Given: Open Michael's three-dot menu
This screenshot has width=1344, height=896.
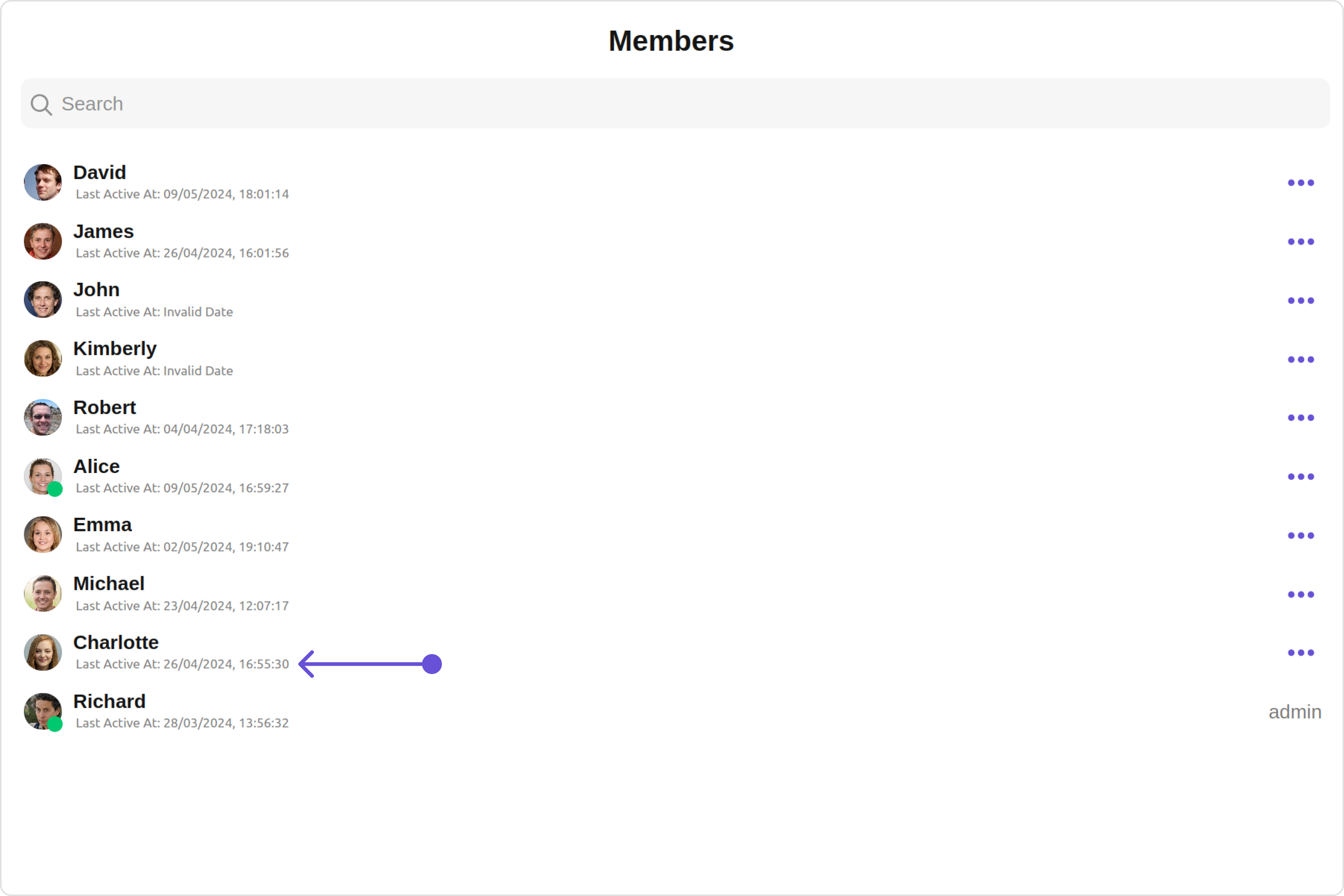Looking at the screenshot, I should [1301, 594].
